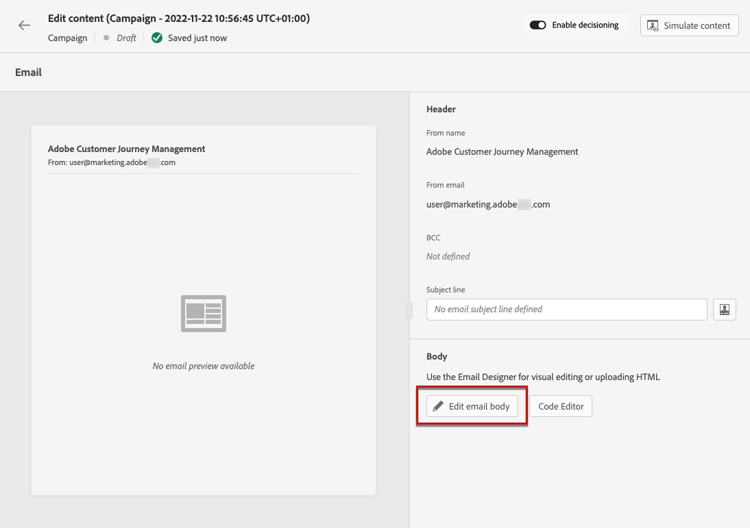Screen dimensions: 750x528
Task: Toggle the Enable decisioning switch
Action: click(x=538, y=25)
